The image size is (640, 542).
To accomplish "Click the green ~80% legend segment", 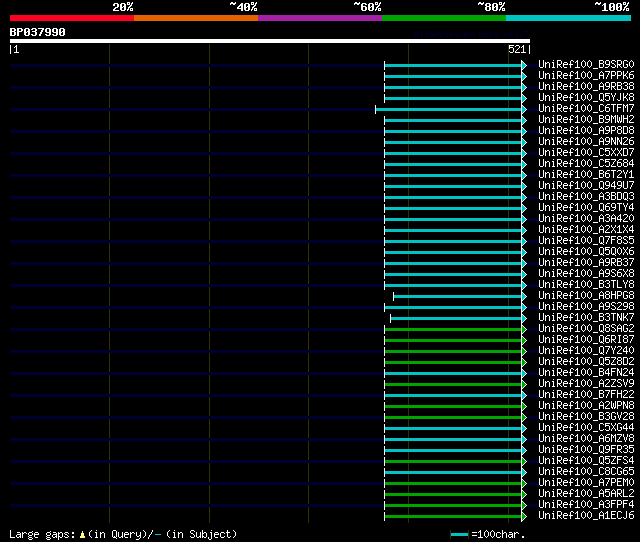I will 444,18.
